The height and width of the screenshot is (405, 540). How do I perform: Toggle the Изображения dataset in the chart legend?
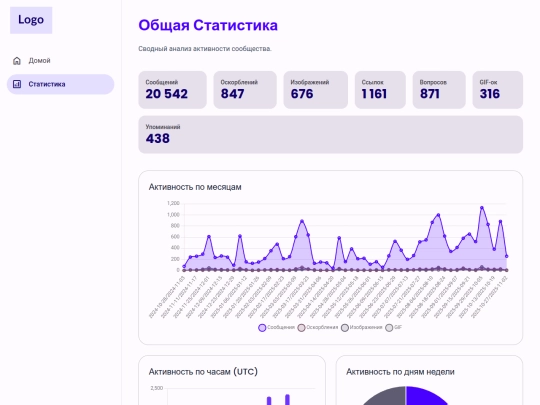tap(362, 328)
